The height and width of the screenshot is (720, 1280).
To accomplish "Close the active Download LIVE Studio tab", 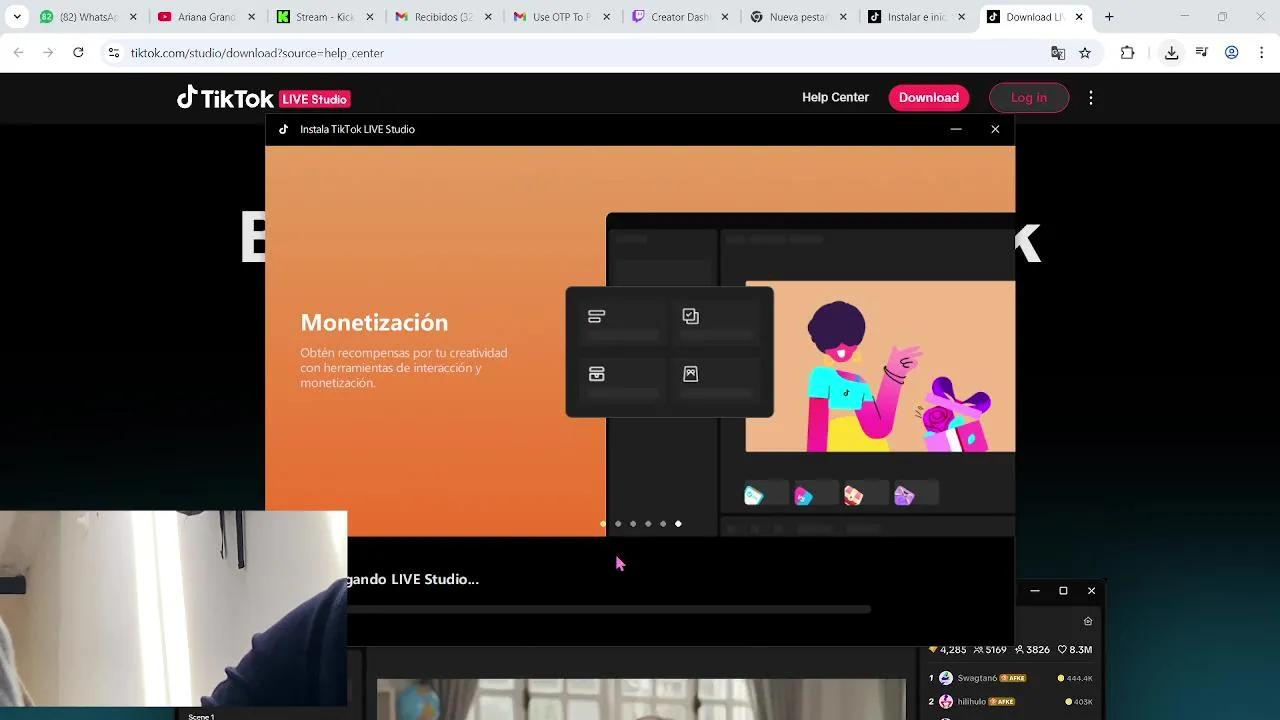I will (1079, 17).
